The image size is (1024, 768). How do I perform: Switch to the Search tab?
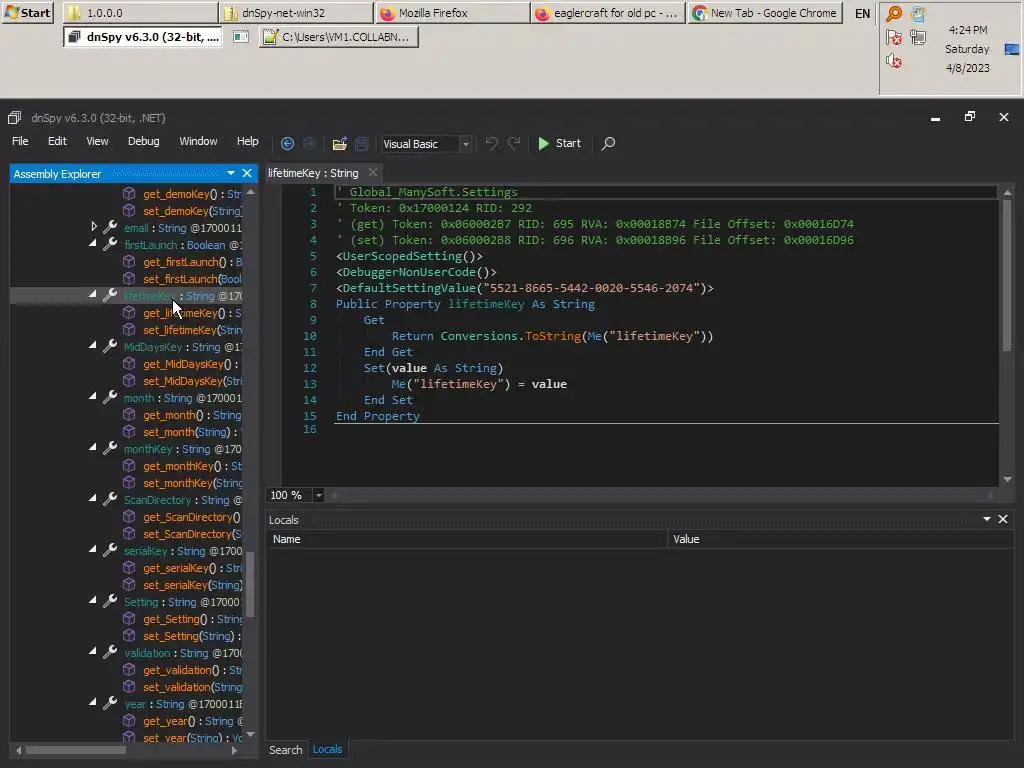[x=285, y=749]
